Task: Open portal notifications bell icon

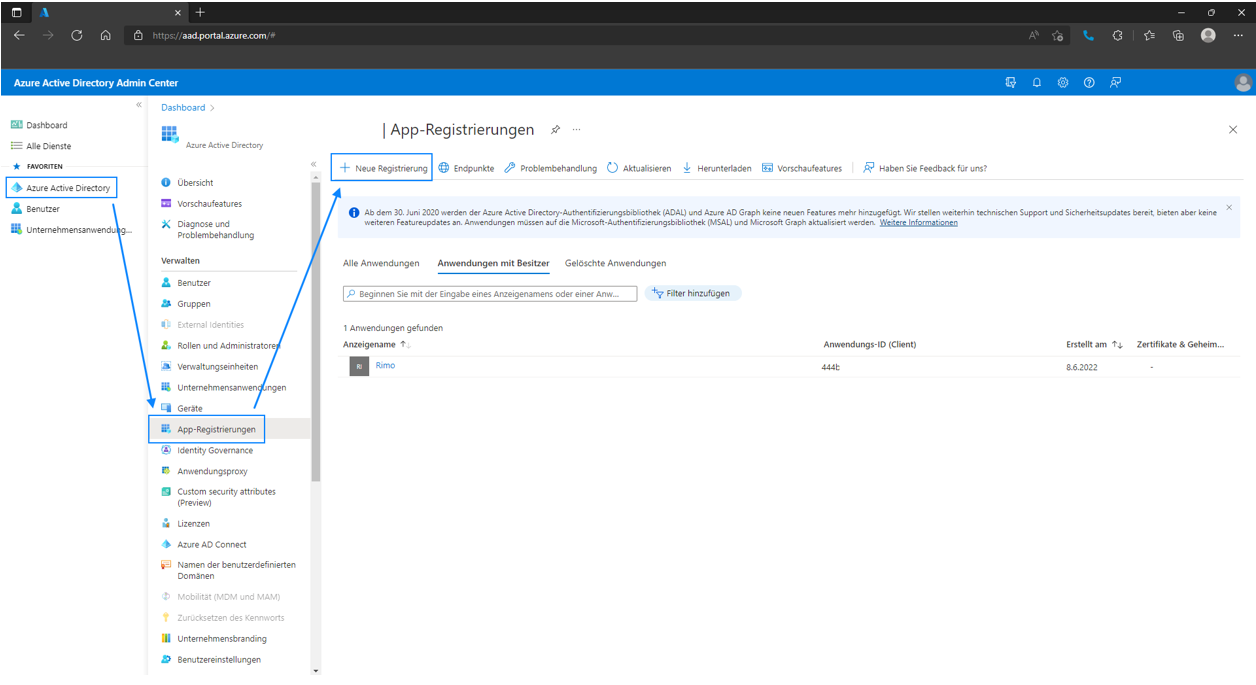Action: tap(1037, 82)
